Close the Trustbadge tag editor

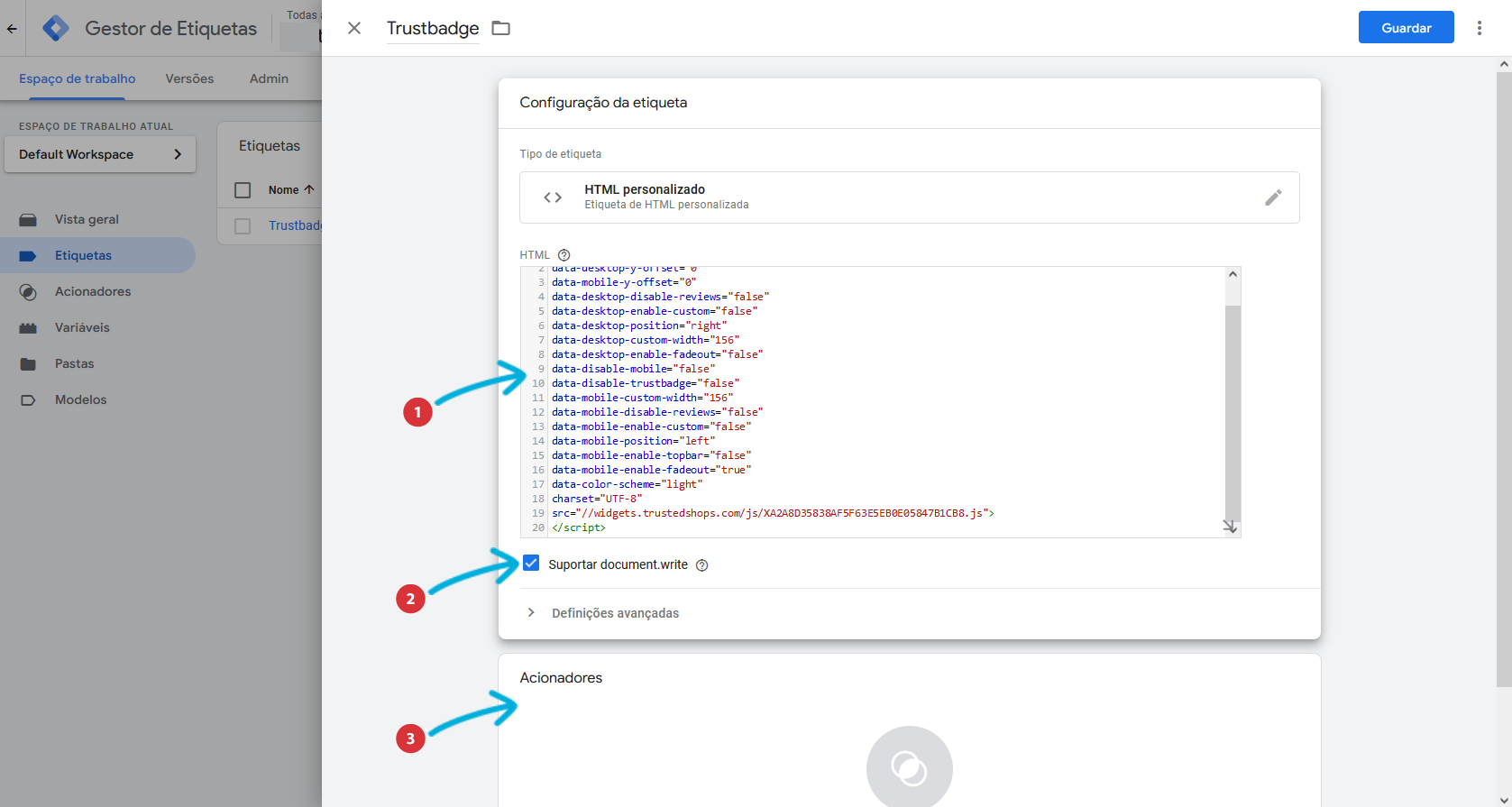tap(354, 28)
